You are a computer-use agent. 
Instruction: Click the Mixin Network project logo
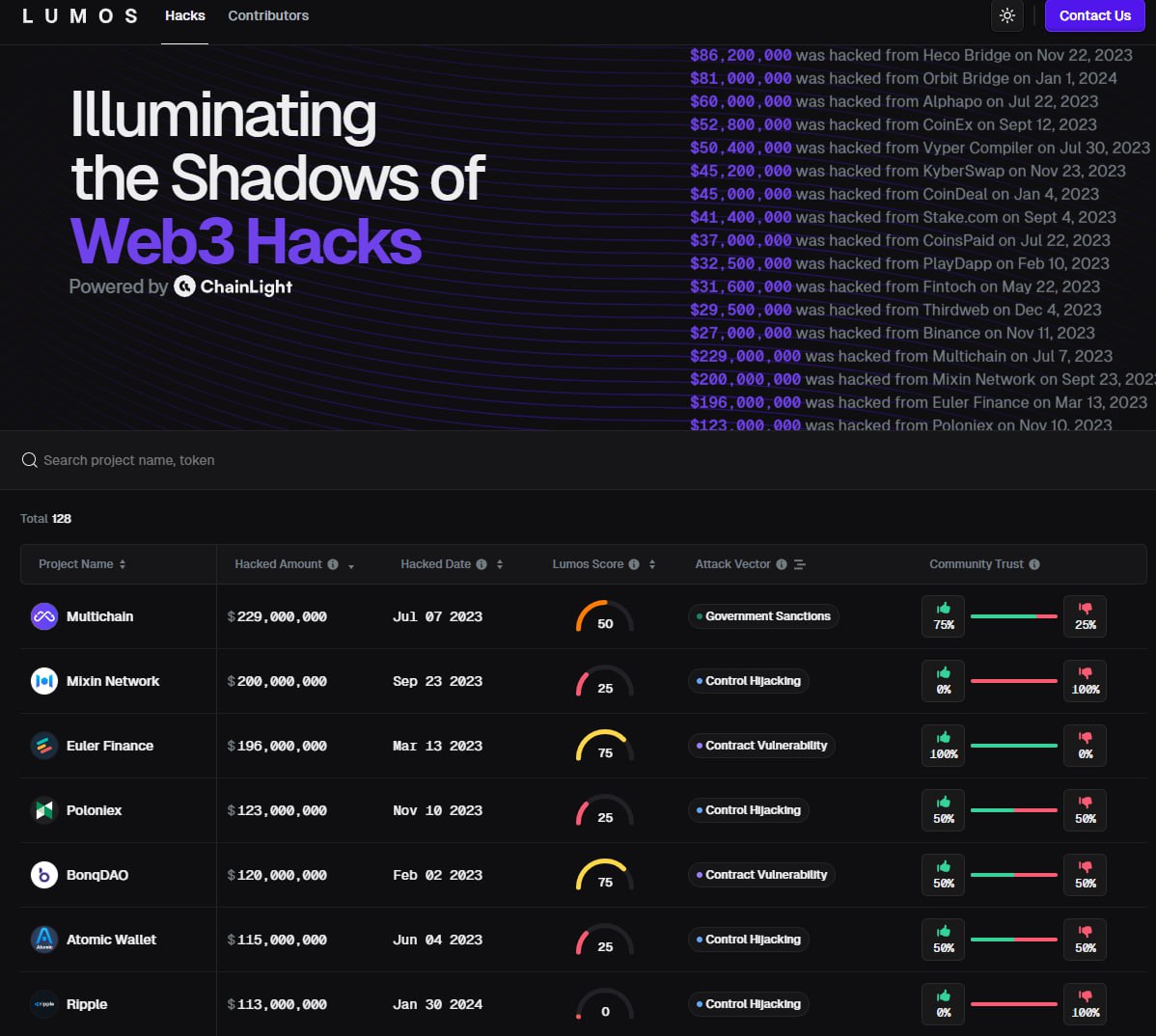(x=44, y=682)
